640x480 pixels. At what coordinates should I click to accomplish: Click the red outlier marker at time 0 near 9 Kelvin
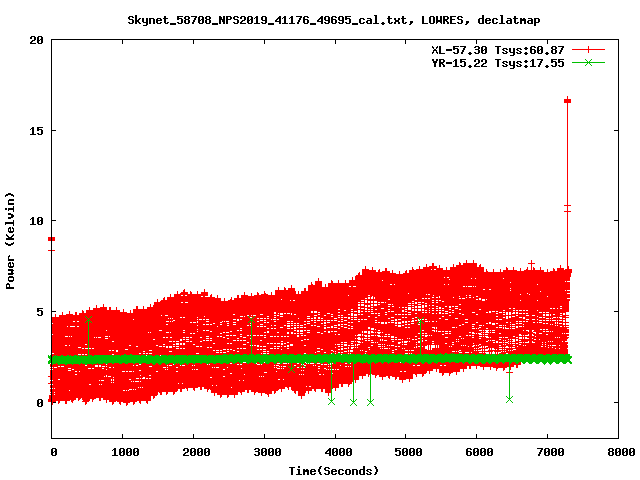tap(51, 239)
